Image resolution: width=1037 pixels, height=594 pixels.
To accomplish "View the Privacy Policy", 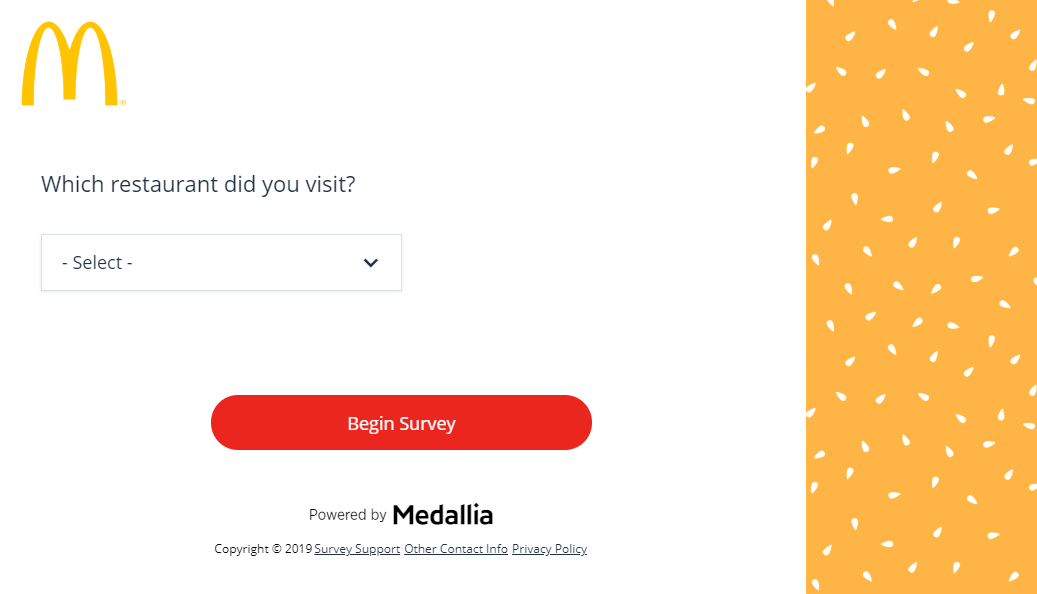I will pos(549,548).
